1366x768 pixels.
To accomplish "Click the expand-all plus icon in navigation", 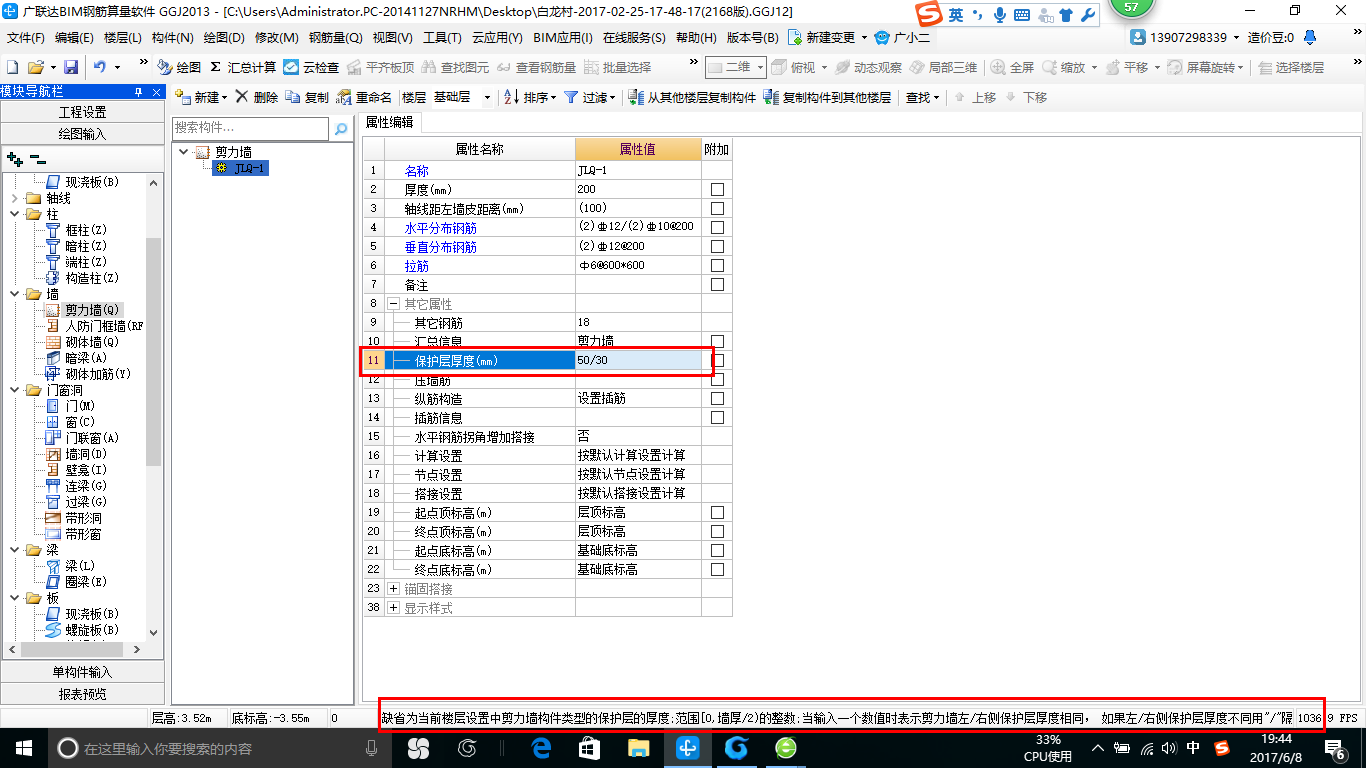I will 15,159.
